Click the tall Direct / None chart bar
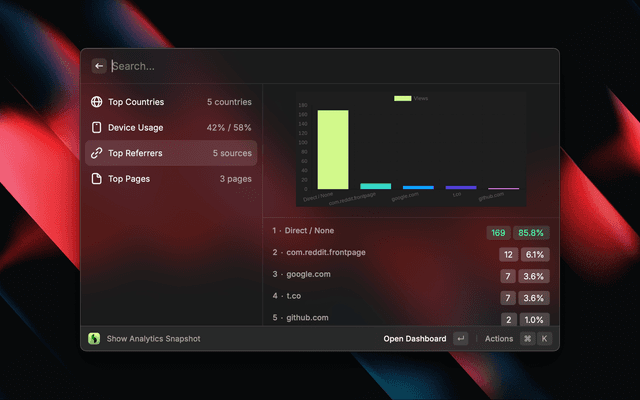Image resolution: width=640 pixels, height=400 pixels. pyautogui.click(x=333, y=149)
